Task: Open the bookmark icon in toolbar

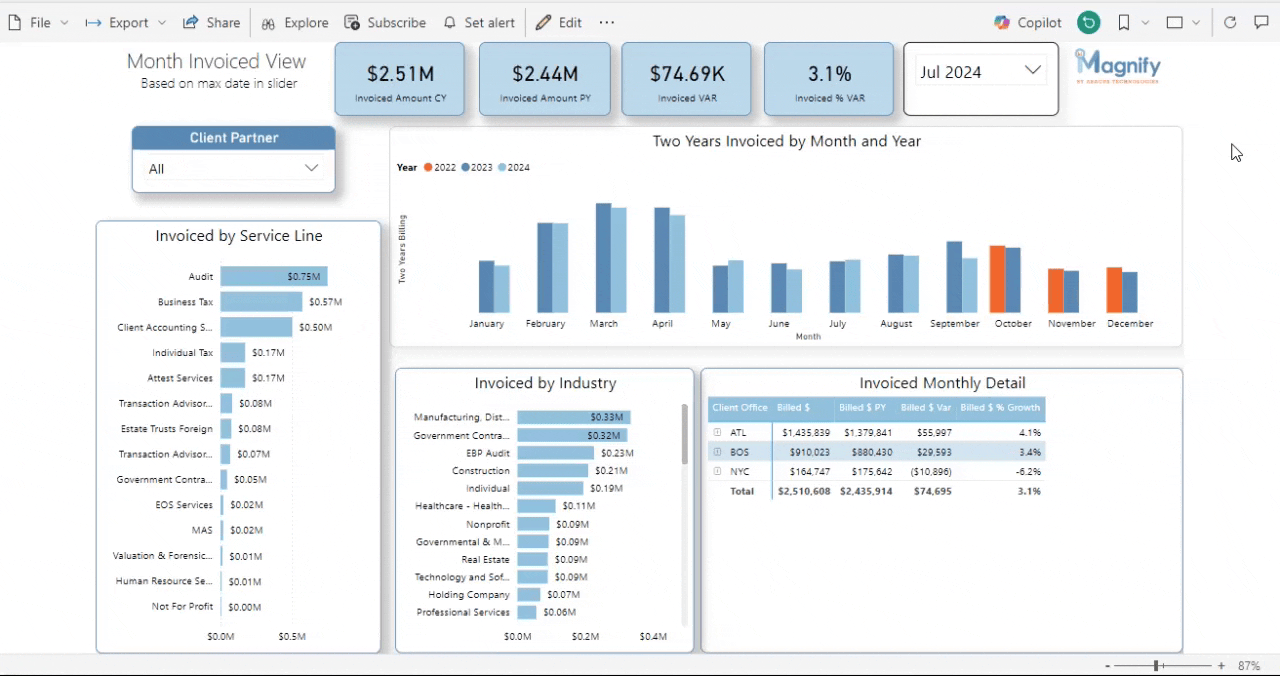Action: point(1124,22)
